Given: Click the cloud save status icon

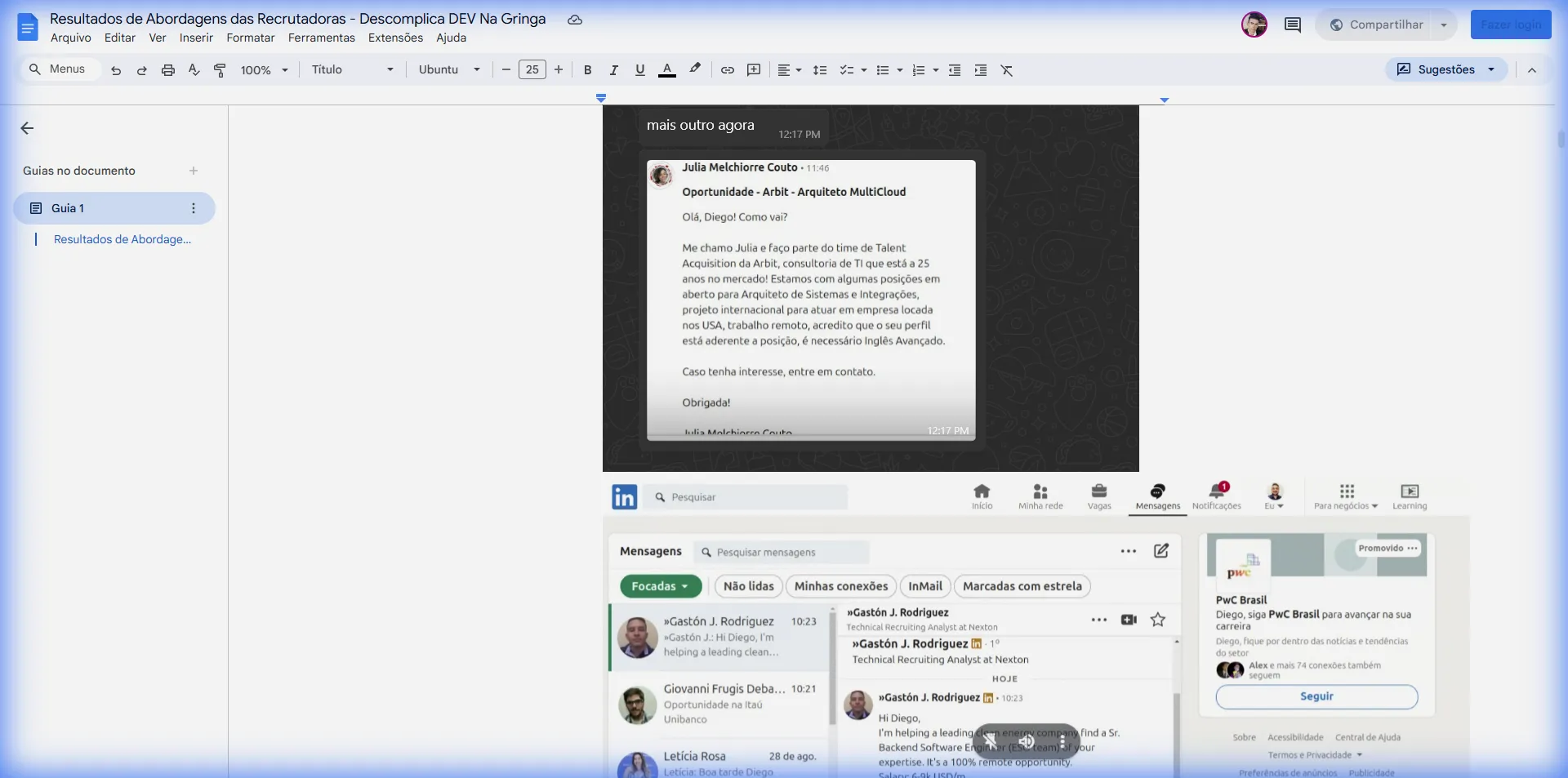Looking at the screenshot, I should click(575, 20).
